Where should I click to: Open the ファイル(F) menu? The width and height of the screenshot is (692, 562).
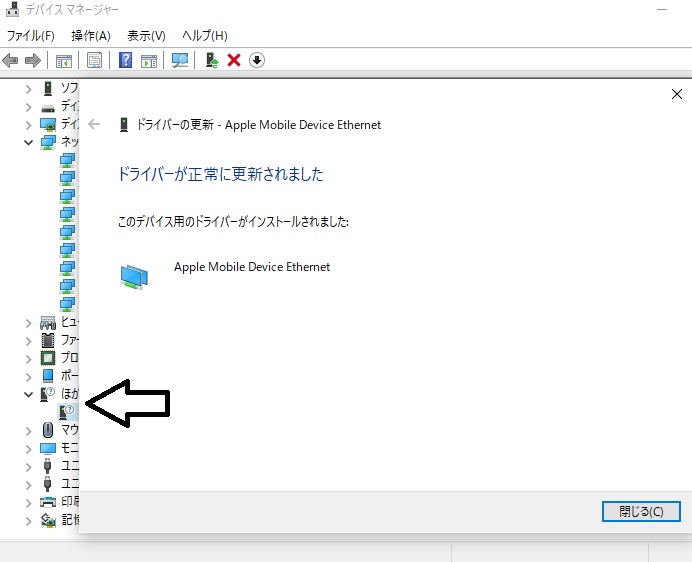point(31,36)
